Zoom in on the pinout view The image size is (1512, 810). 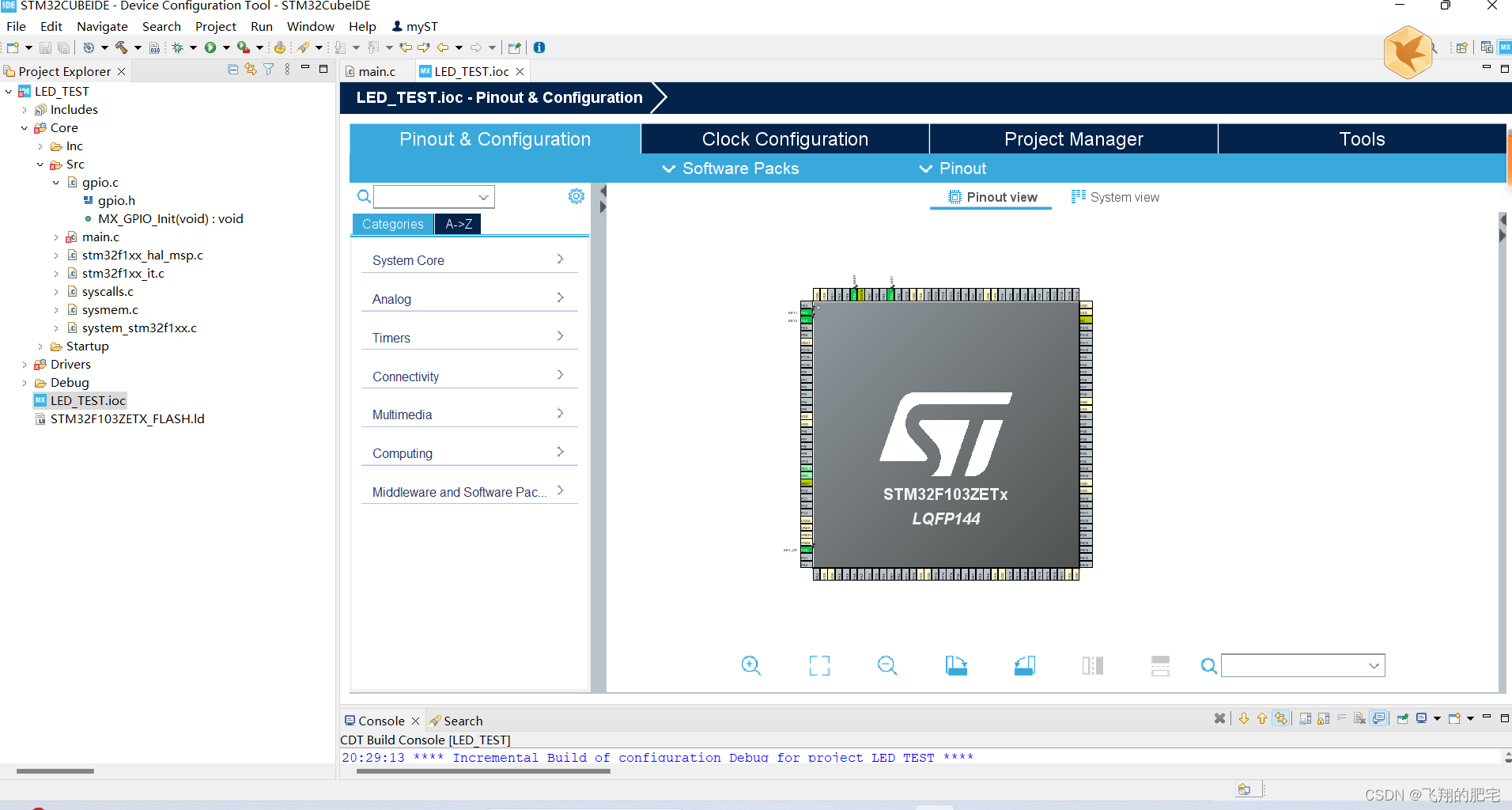click(x=751, y=665)
